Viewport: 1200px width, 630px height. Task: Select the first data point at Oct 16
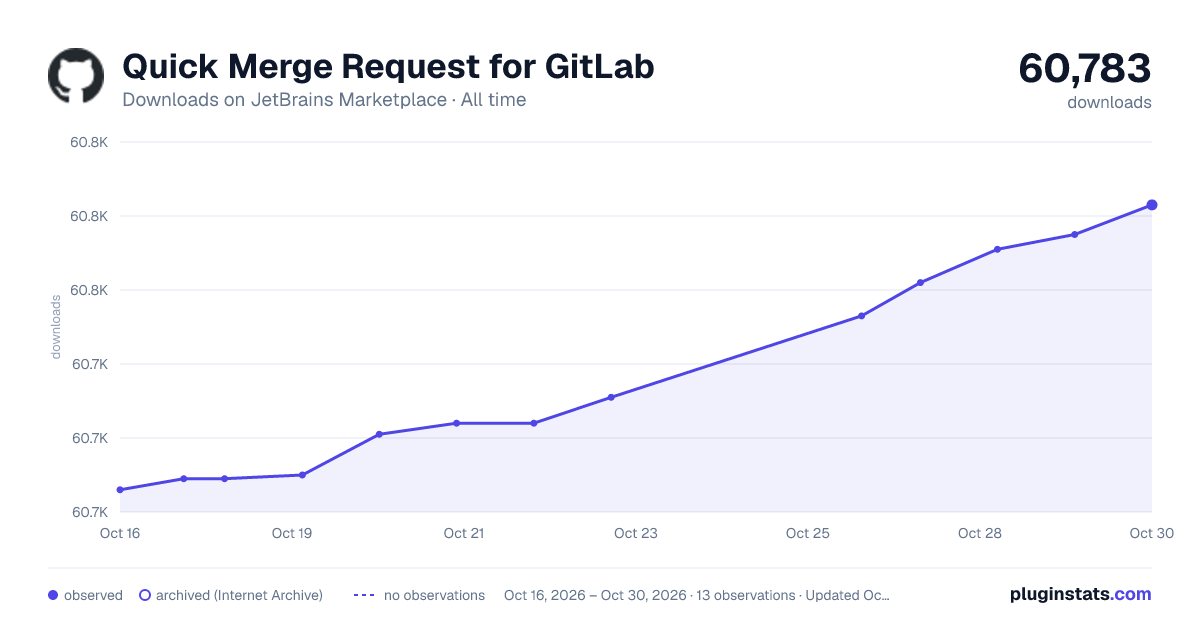click(x=120, y=490)
